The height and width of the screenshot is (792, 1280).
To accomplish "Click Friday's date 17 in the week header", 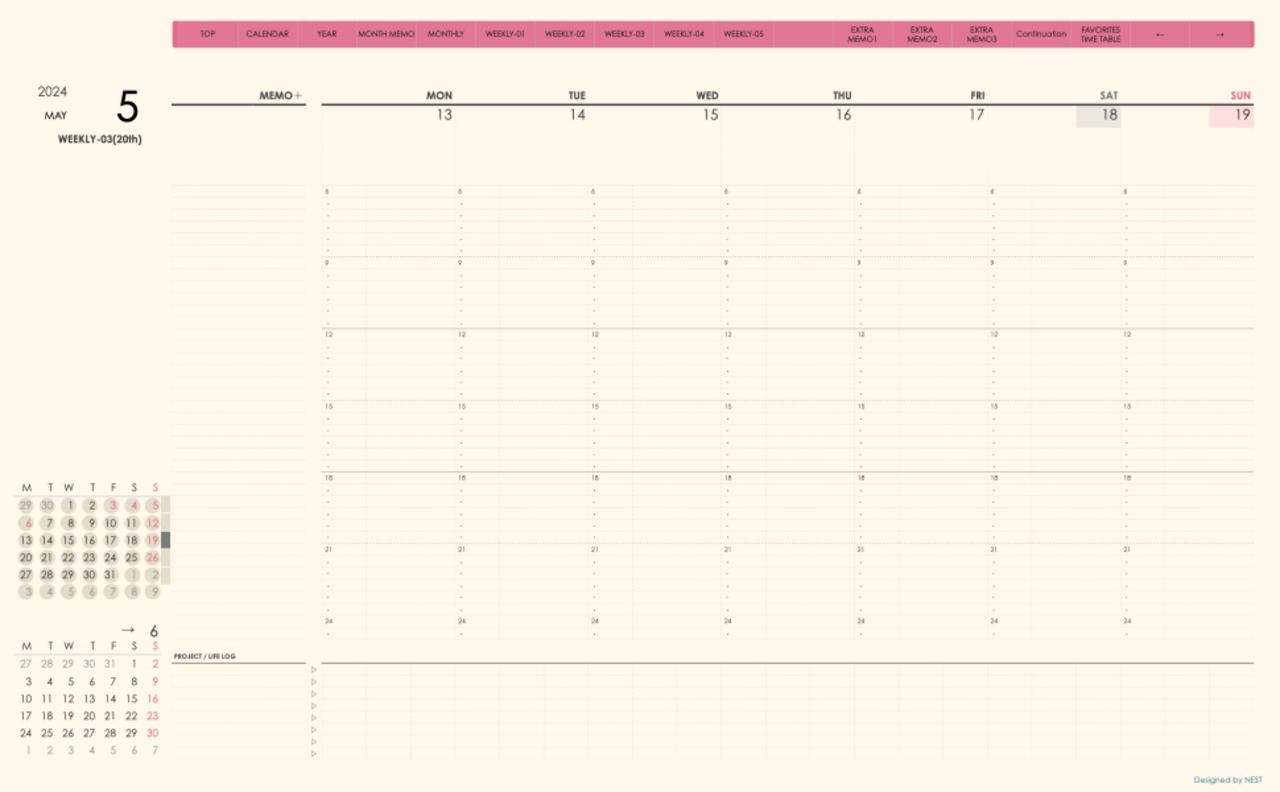I will (x=976, y=115).
